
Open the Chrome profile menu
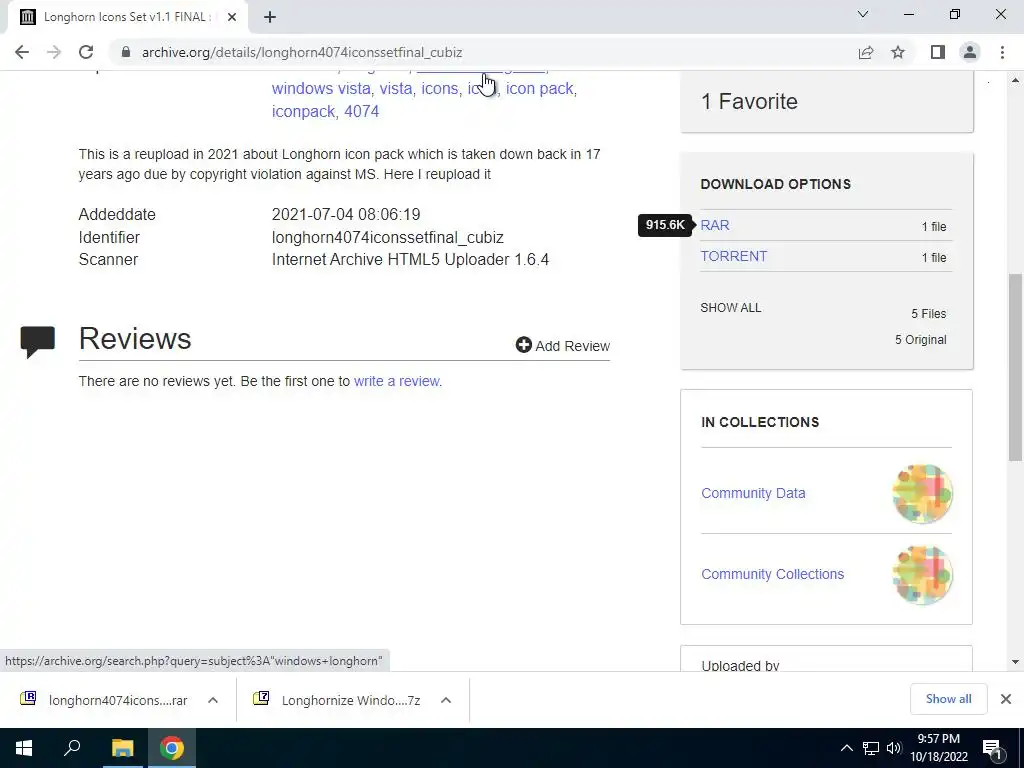(970, 52)
